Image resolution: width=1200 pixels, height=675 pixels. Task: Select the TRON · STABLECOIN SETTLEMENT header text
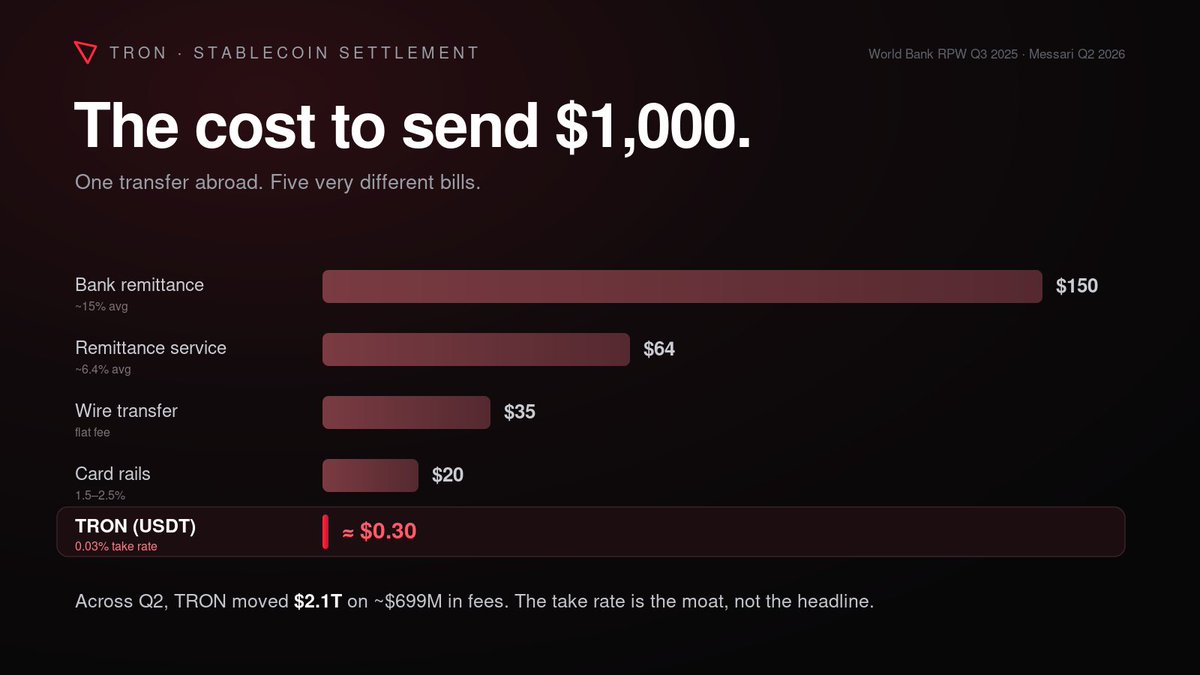(x=295, y=53)
